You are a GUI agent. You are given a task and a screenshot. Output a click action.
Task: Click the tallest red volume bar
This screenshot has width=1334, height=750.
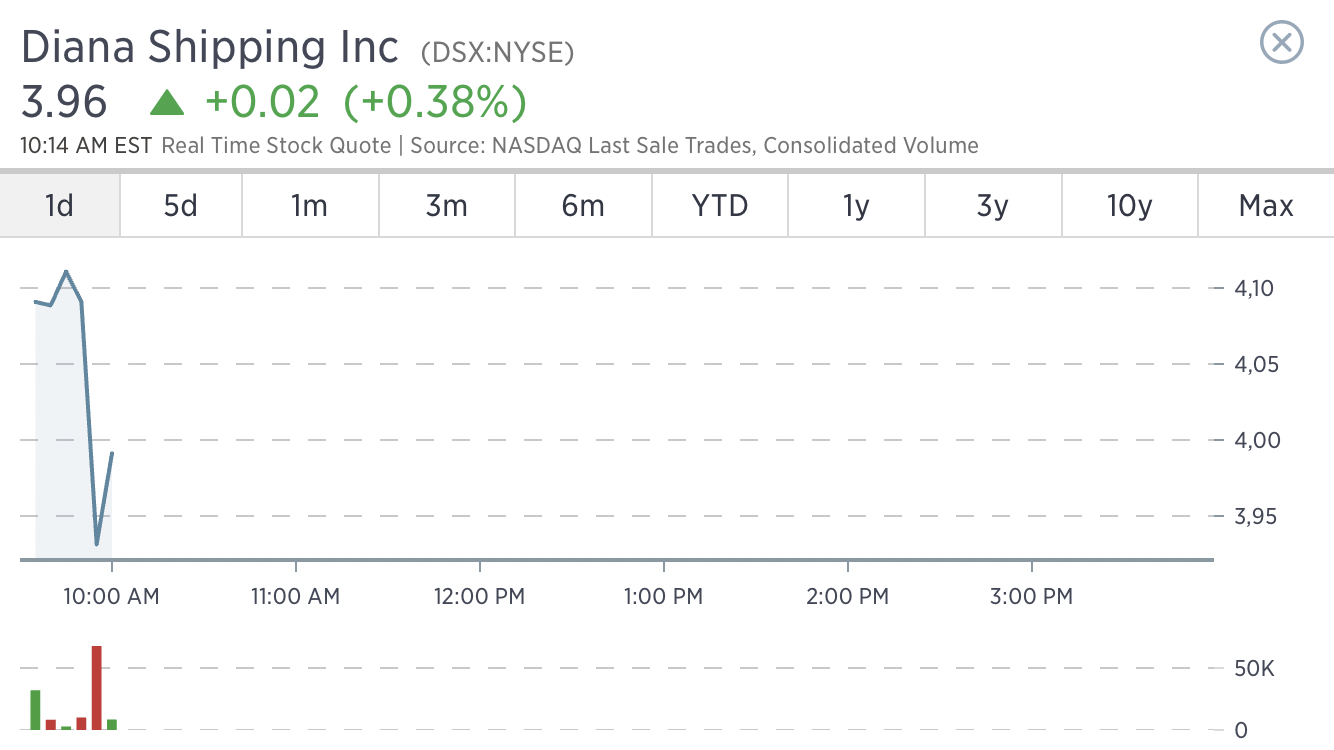[97, 688]
